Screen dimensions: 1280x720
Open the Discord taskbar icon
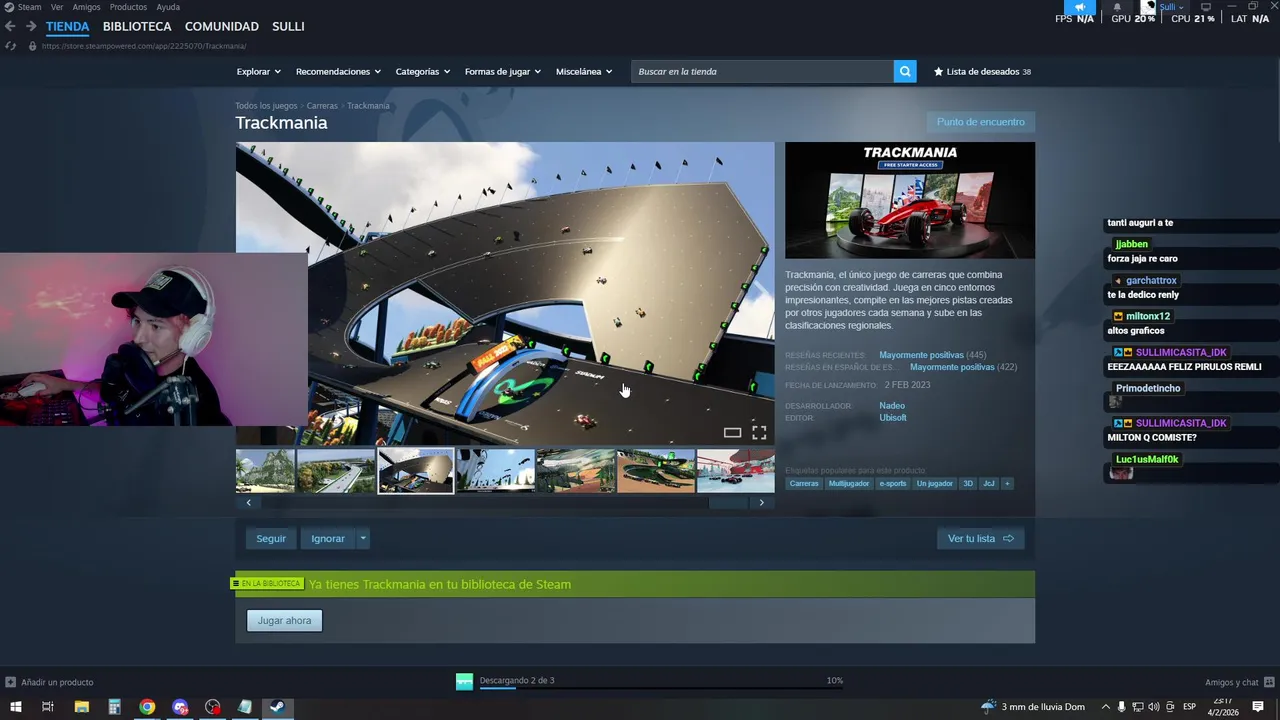pos(180,707)
